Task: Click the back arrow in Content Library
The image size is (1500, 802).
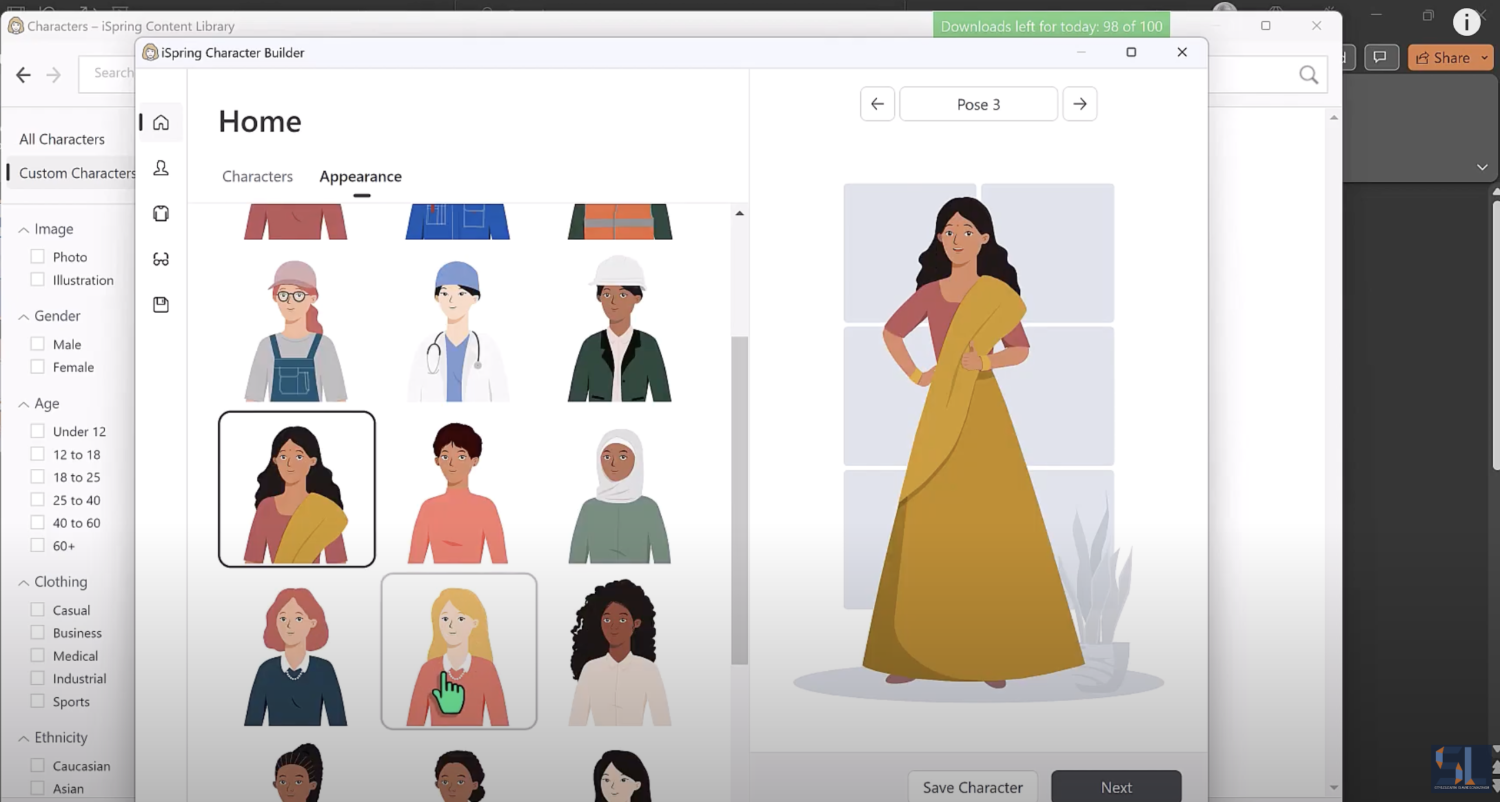Action: (23, 75)
